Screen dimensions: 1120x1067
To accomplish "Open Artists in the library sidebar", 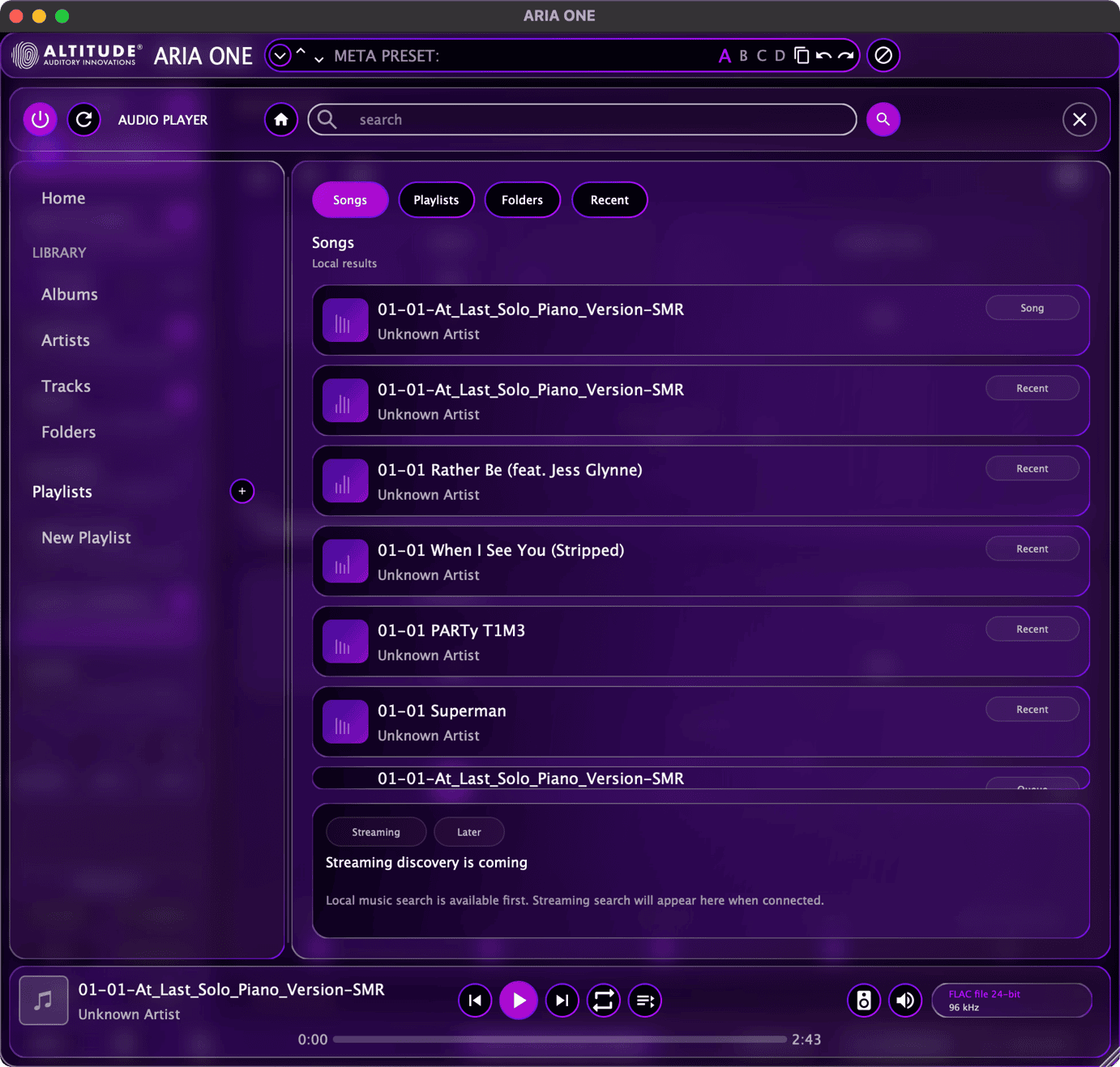I will [66, 340].
